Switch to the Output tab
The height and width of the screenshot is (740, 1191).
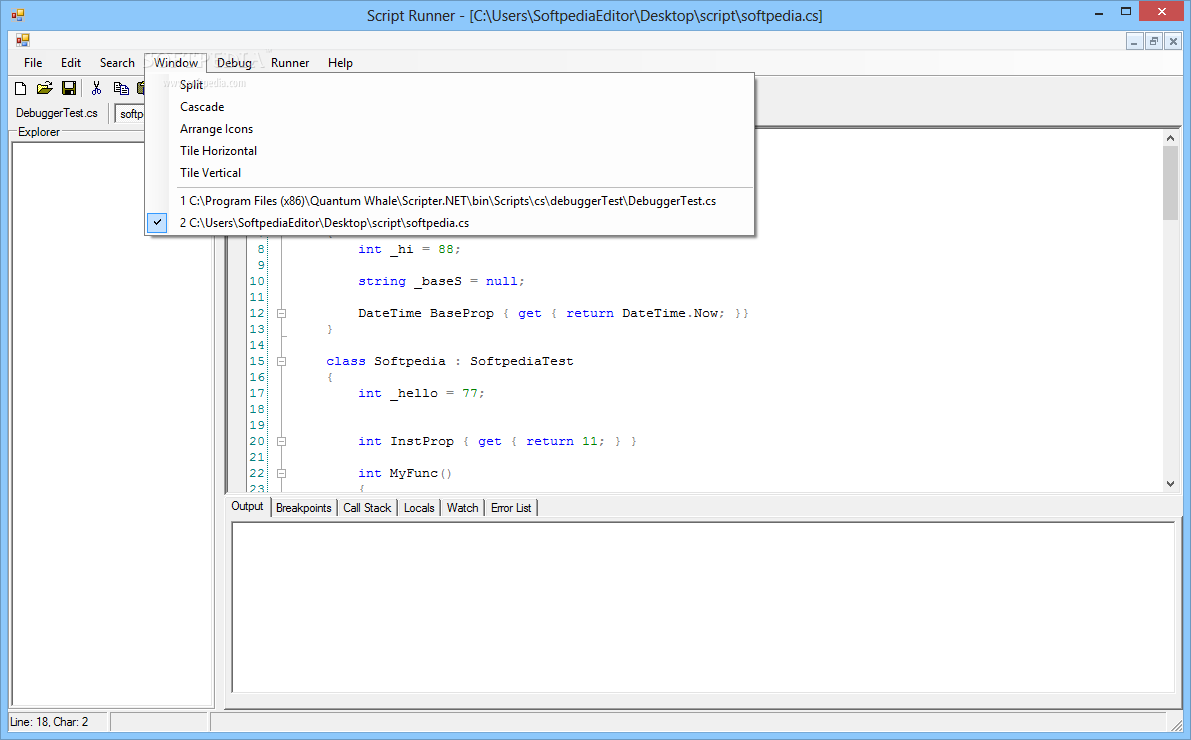pos(247,507)
